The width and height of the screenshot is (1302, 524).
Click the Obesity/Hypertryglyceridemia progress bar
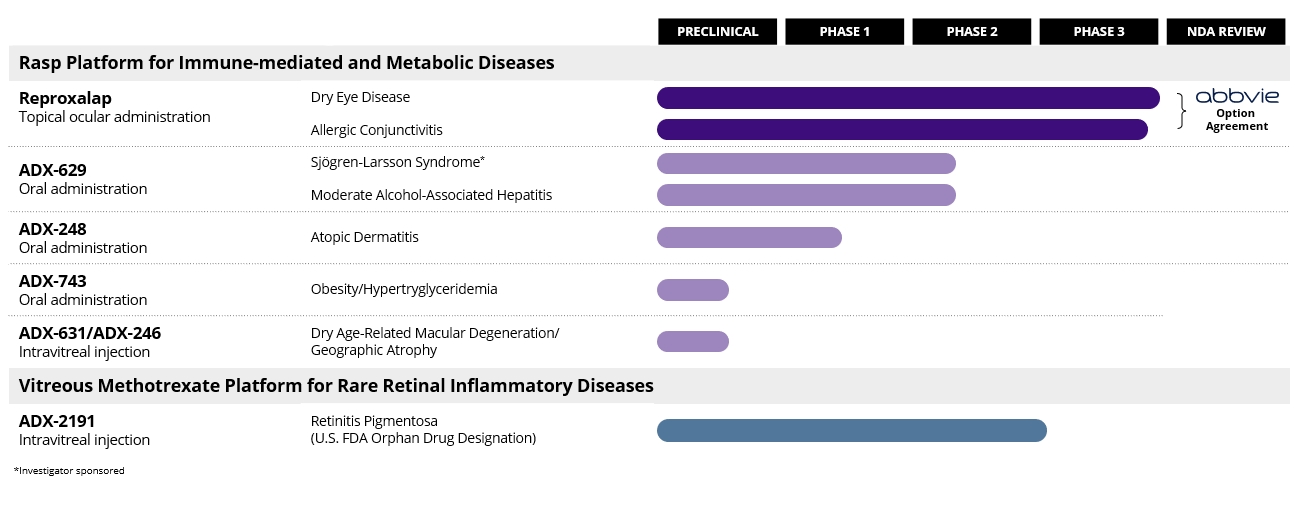pos(692,290)
